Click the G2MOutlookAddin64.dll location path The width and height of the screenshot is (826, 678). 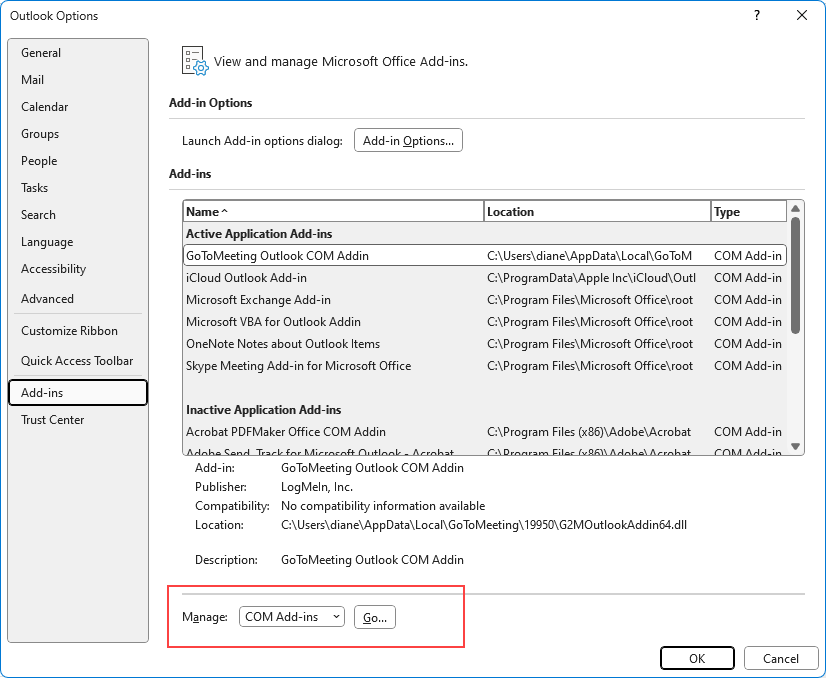coord(484,525)
